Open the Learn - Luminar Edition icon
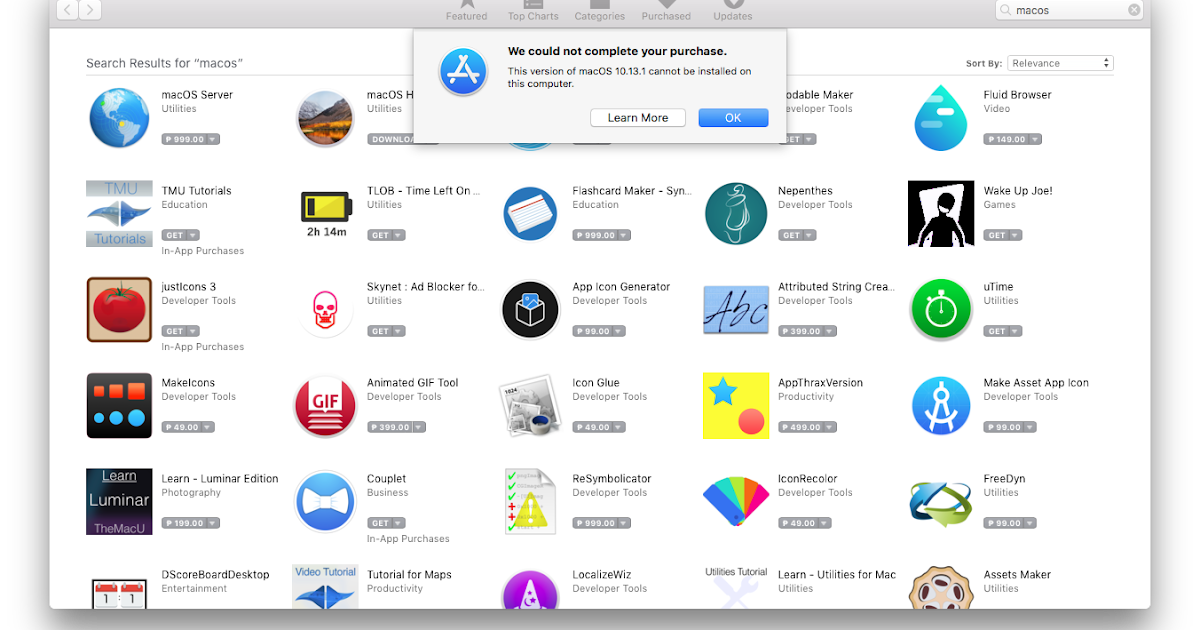The width and height of the screenshot is (1200, 630). point(119,502)
